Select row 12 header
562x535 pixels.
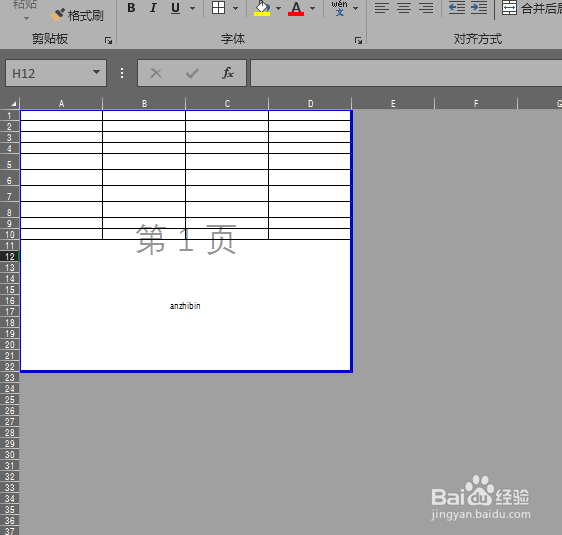pos(10,257)
